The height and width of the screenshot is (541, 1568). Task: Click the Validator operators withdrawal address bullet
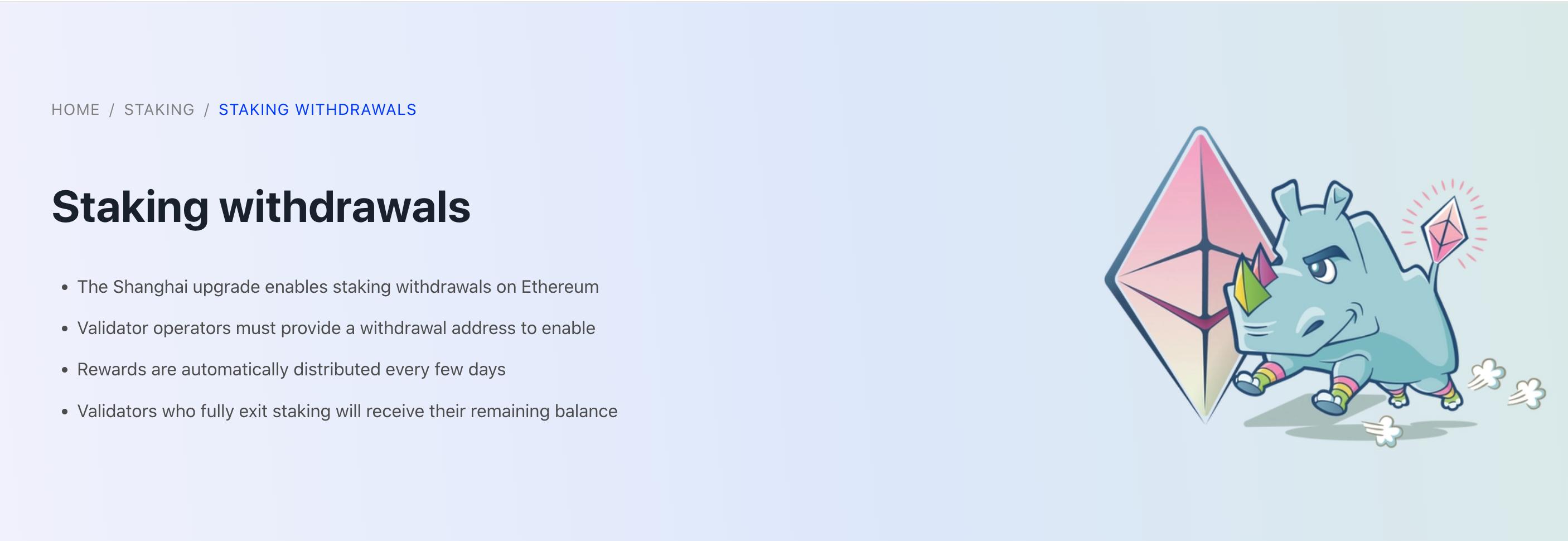click(x=335, y=328)
